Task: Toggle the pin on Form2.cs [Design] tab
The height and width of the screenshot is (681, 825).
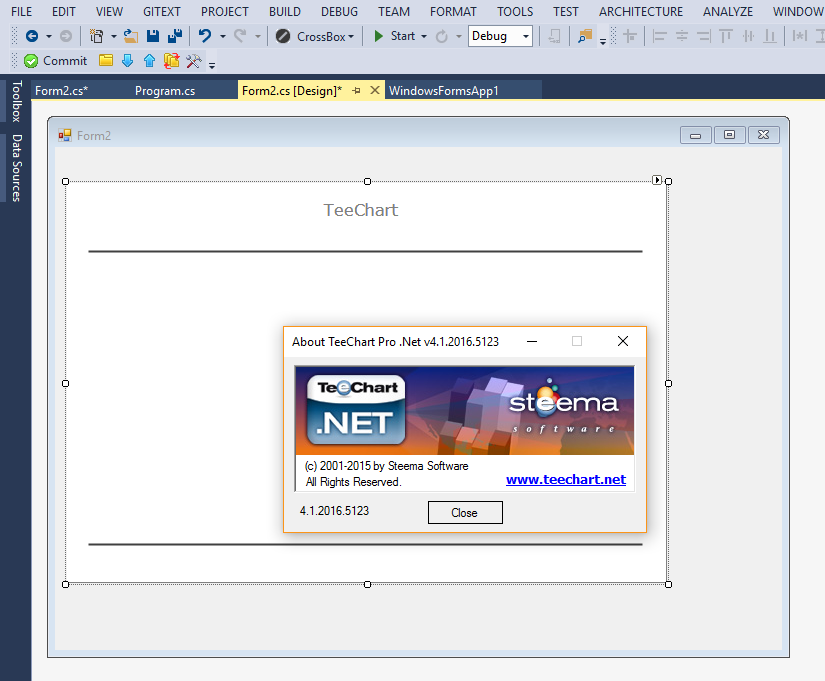Action: (x=356, y=91)
